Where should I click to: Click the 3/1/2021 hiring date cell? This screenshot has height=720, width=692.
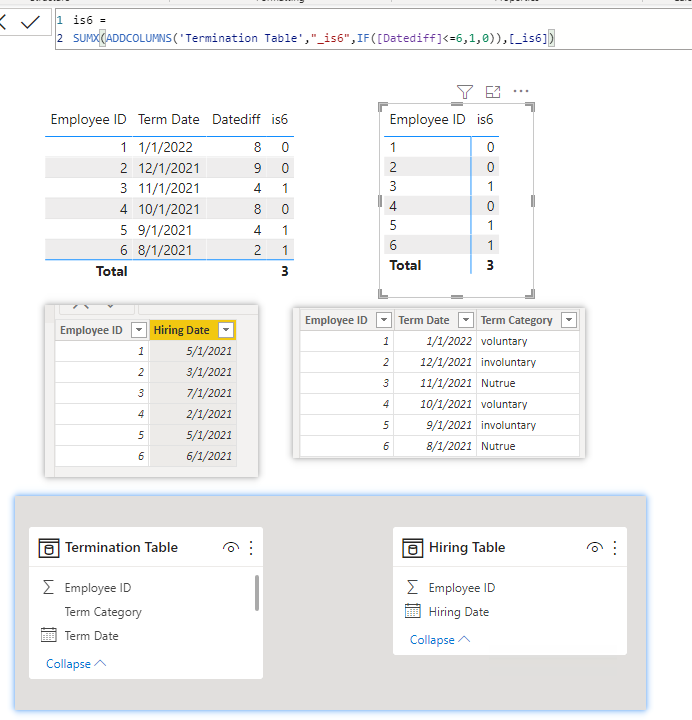coord(193,372)
